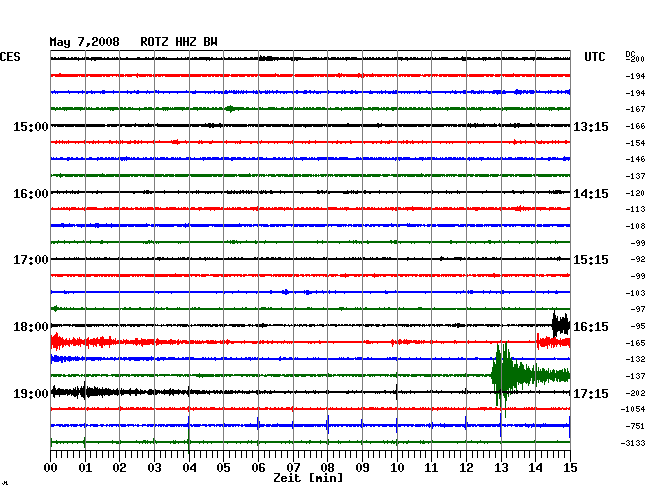This screenshot has height=494, width=650.
Task: Click the "13" minute axis label
Action: pyautogui.click(x=501, y=468)
